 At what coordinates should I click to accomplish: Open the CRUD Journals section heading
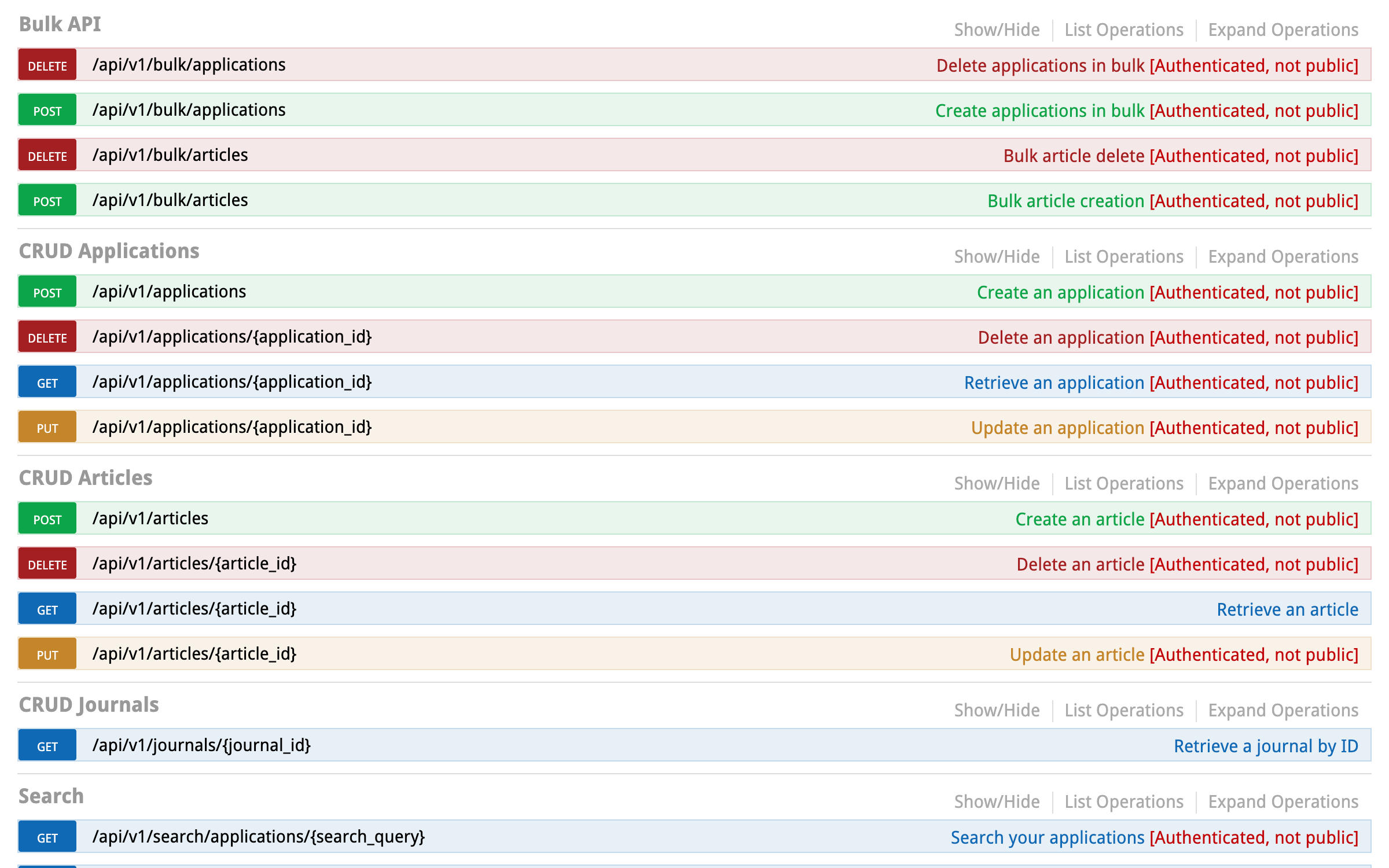[x=89, y=705]
